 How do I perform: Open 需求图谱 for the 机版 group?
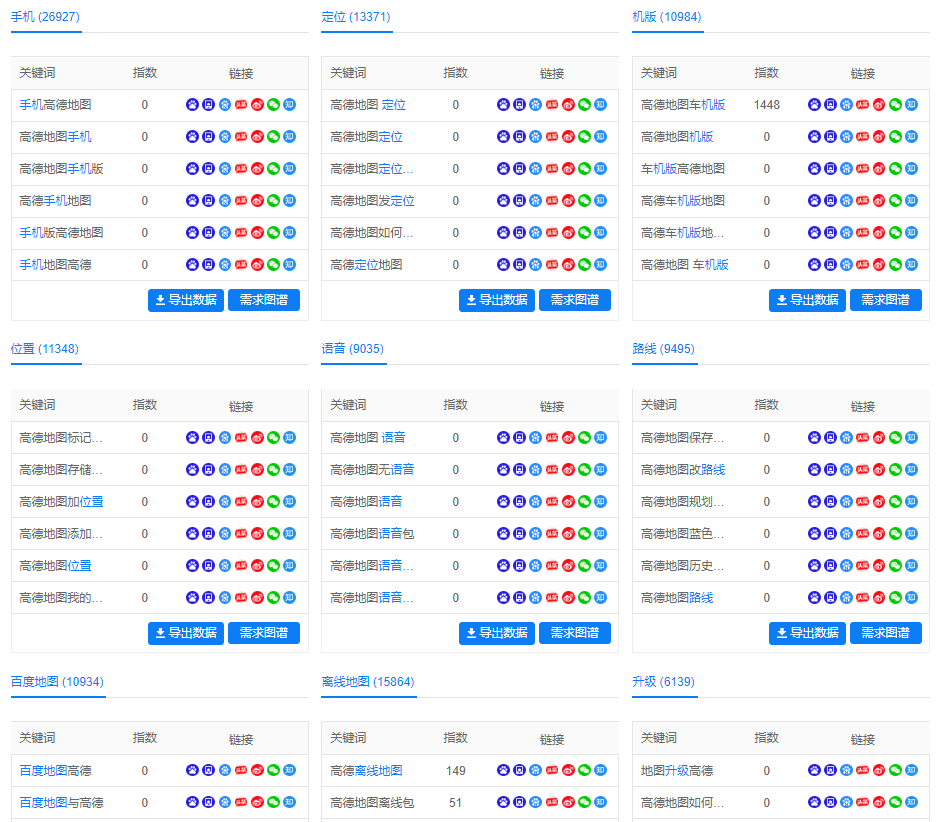pos(886,300)
